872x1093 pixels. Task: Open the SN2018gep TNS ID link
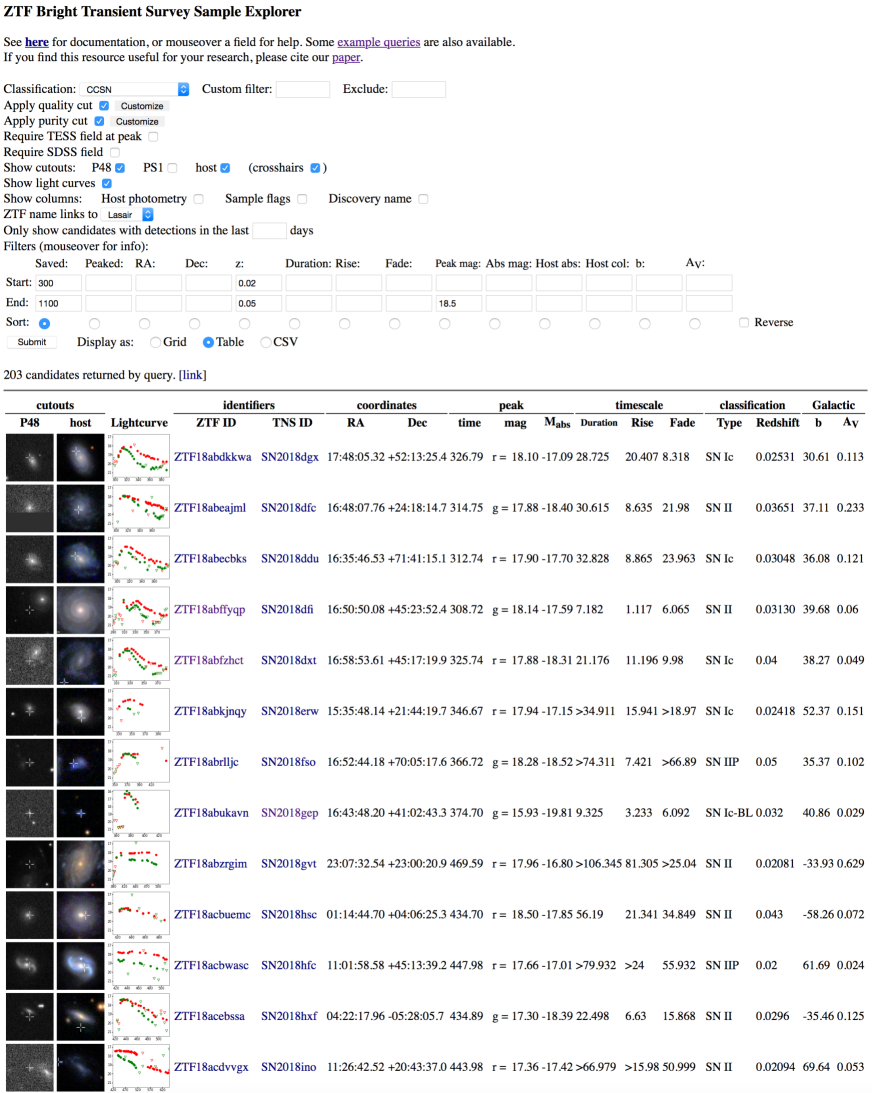pos(289,813)
